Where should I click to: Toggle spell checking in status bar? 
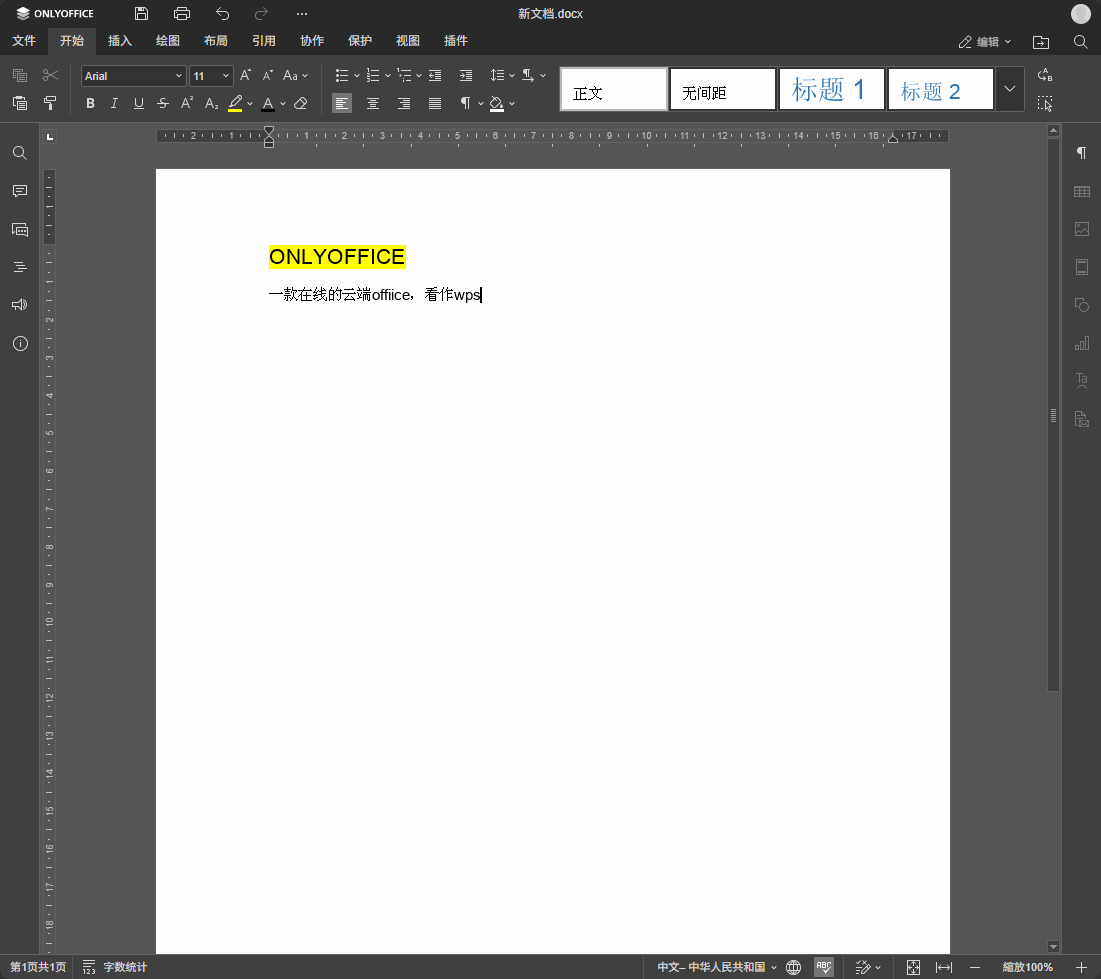click(824, 967)
